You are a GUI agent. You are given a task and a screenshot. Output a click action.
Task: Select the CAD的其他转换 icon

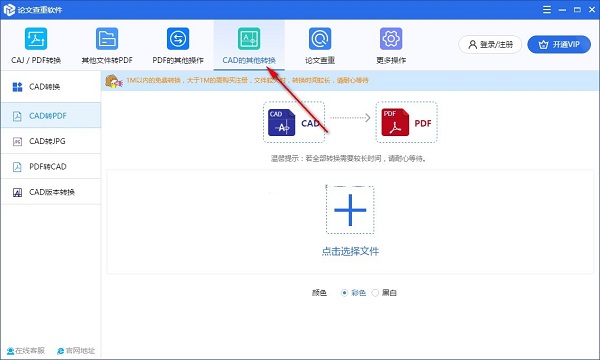click(249, 39)
